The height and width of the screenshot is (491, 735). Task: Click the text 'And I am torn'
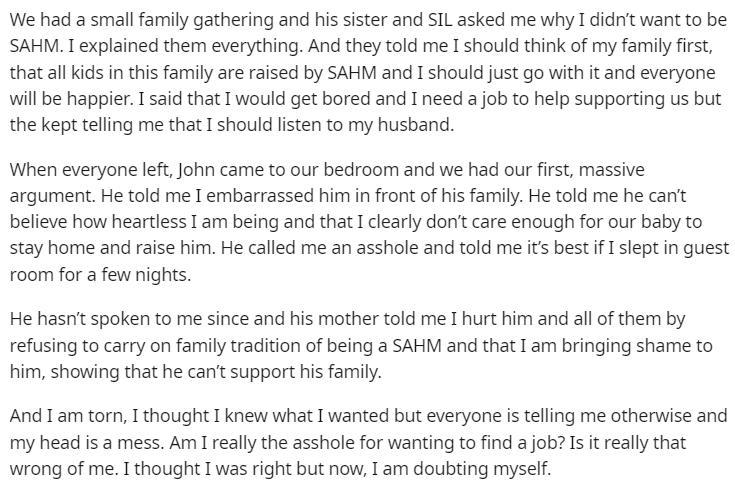68,416
